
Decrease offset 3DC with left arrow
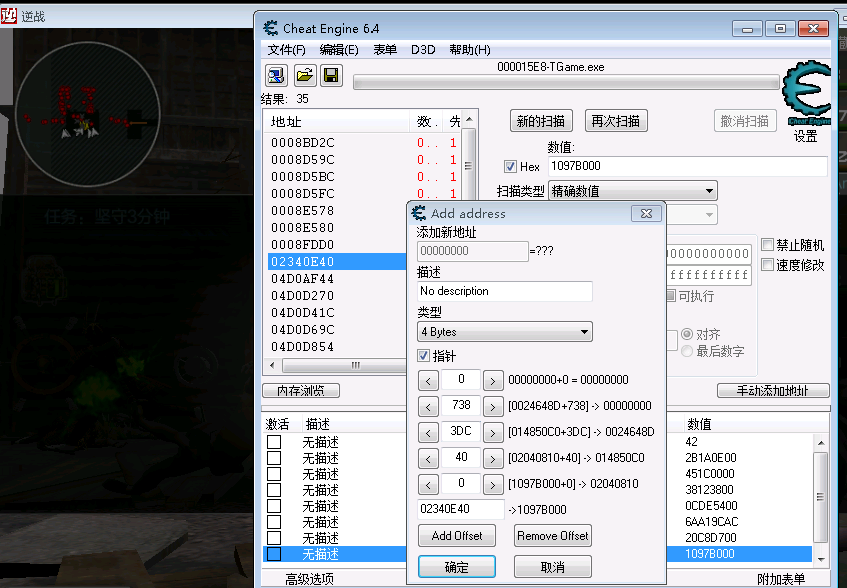(x=428, y=432)
